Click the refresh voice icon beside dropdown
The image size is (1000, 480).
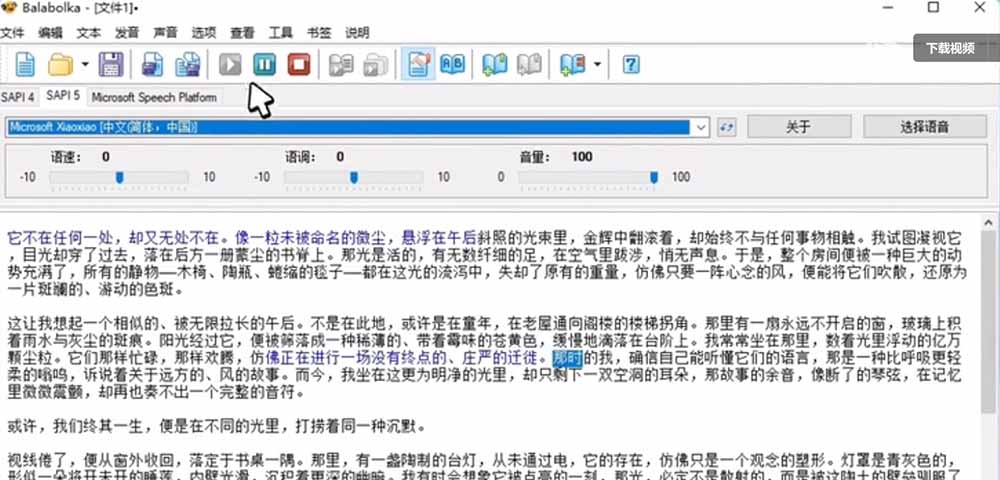(x=726, y=127)
